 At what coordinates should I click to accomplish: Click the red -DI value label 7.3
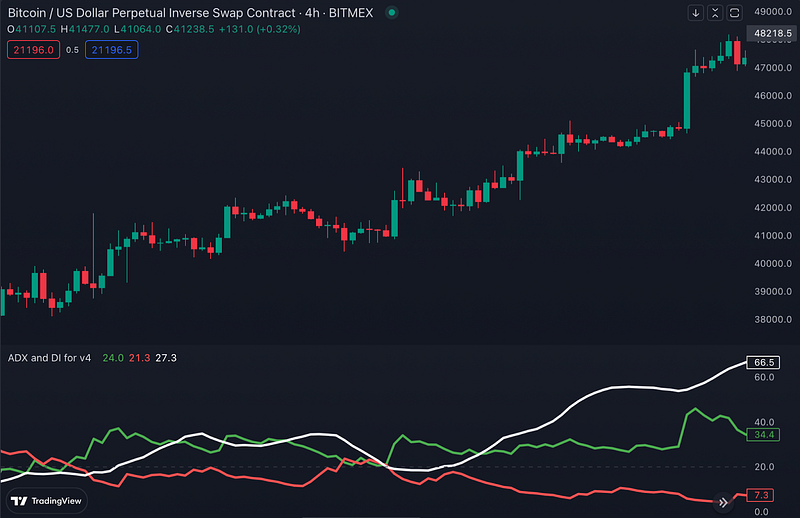(761, 495)
